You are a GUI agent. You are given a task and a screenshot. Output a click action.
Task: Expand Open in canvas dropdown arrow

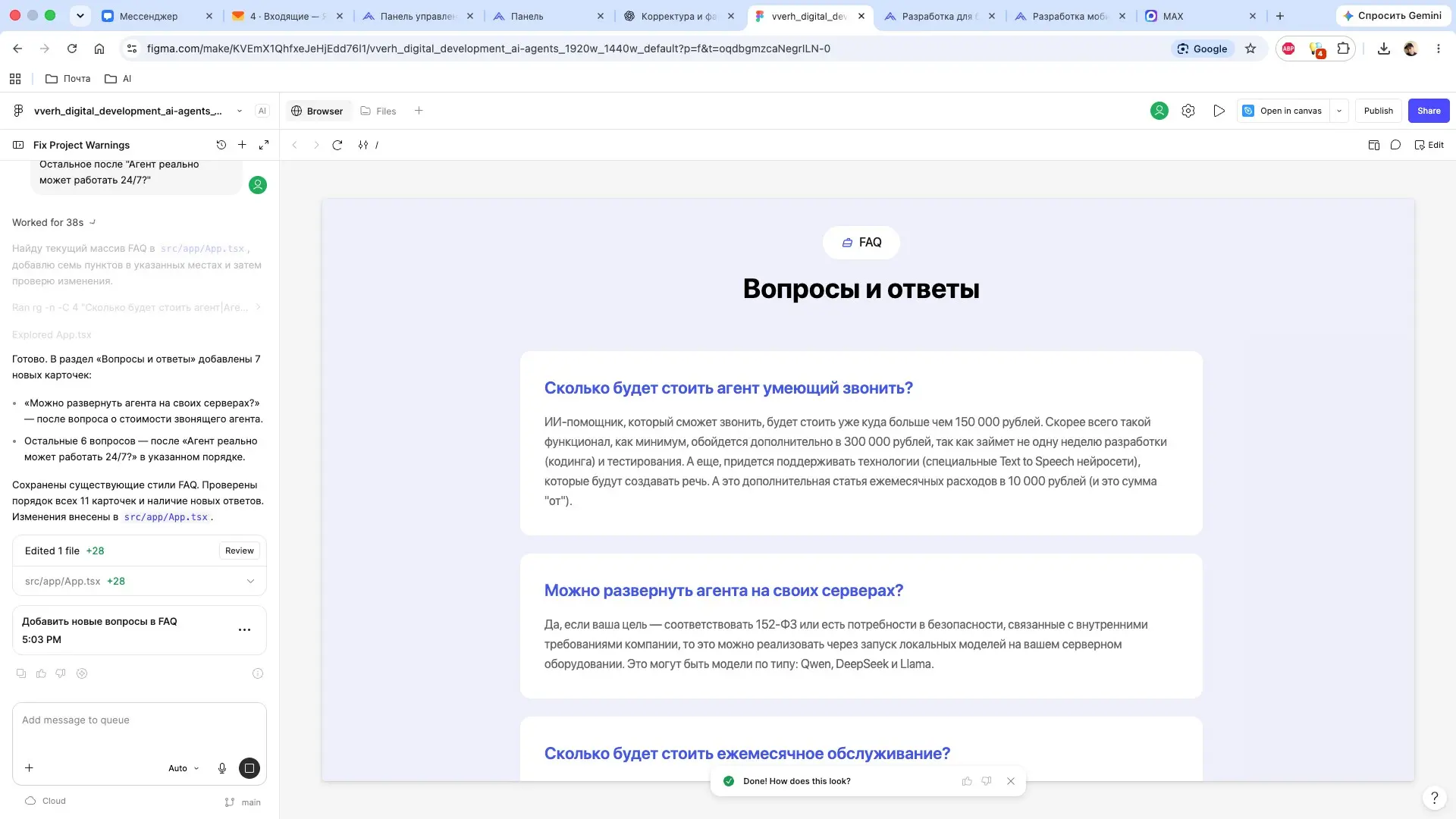pos(1339,111)
